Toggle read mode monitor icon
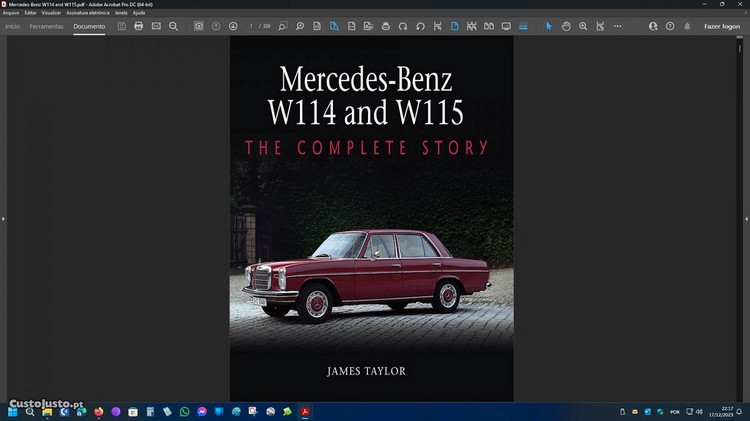Image resolution: width=750 pixels, height=421 pixels. pyautogui.click(x=506, y=26)
